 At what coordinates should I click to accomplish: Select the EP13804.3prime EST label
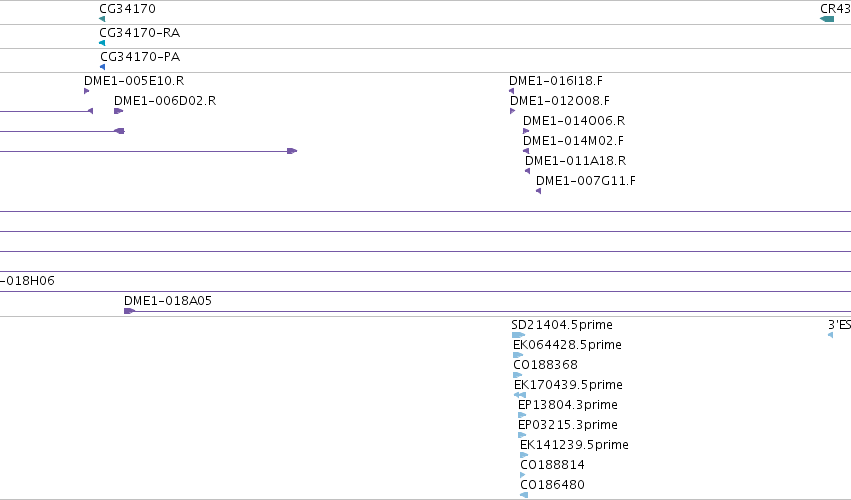(568, 405)
